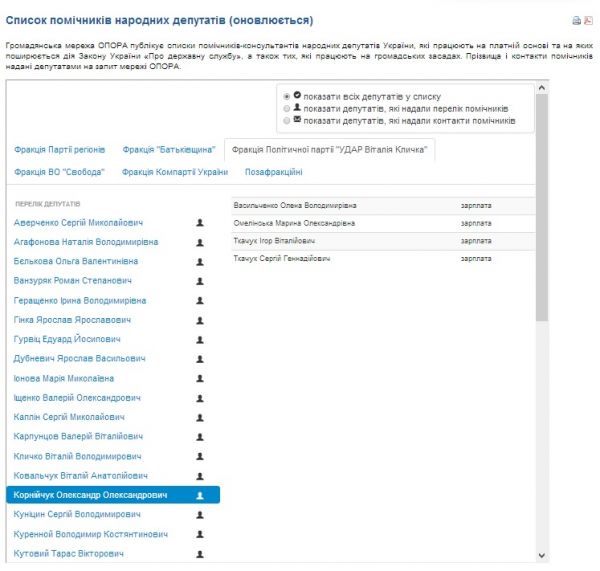Select radio for deputies who provided assistant lists
The height and width of the screenshot is (571, 600).
287,109
